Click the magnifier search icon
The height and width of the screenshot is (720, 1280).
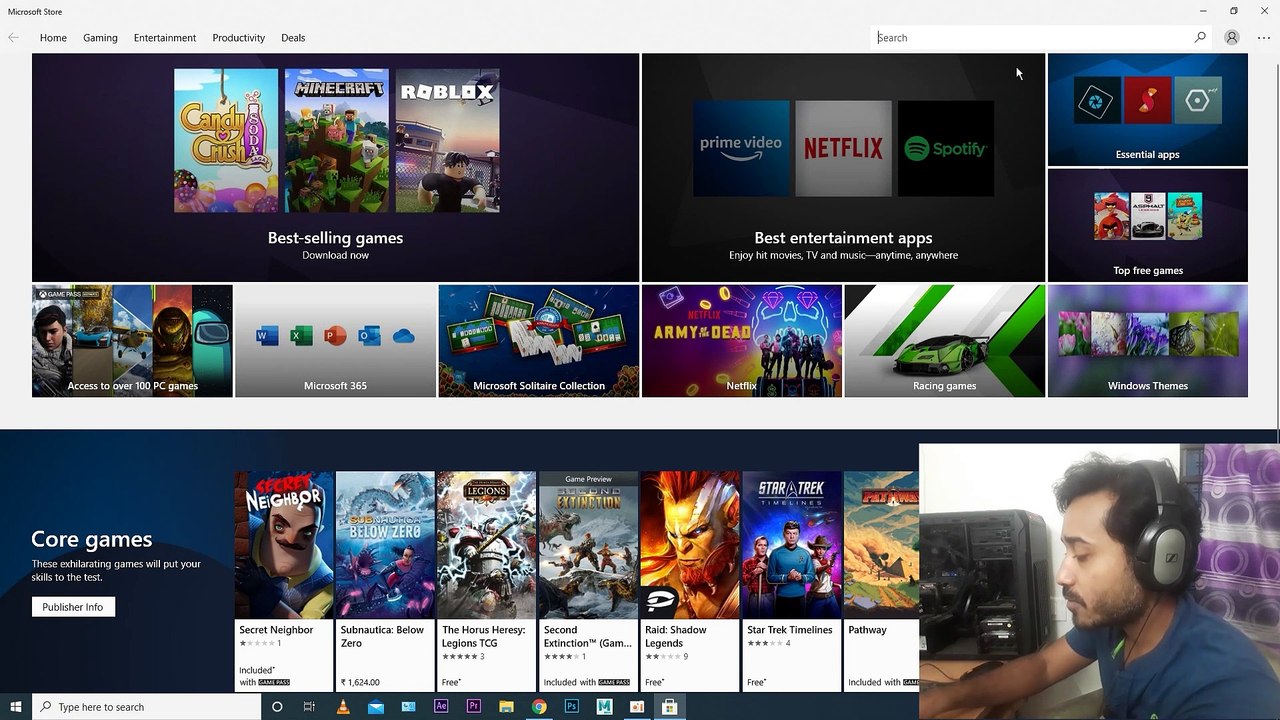pyautogui.click(x=1200, y=37)
